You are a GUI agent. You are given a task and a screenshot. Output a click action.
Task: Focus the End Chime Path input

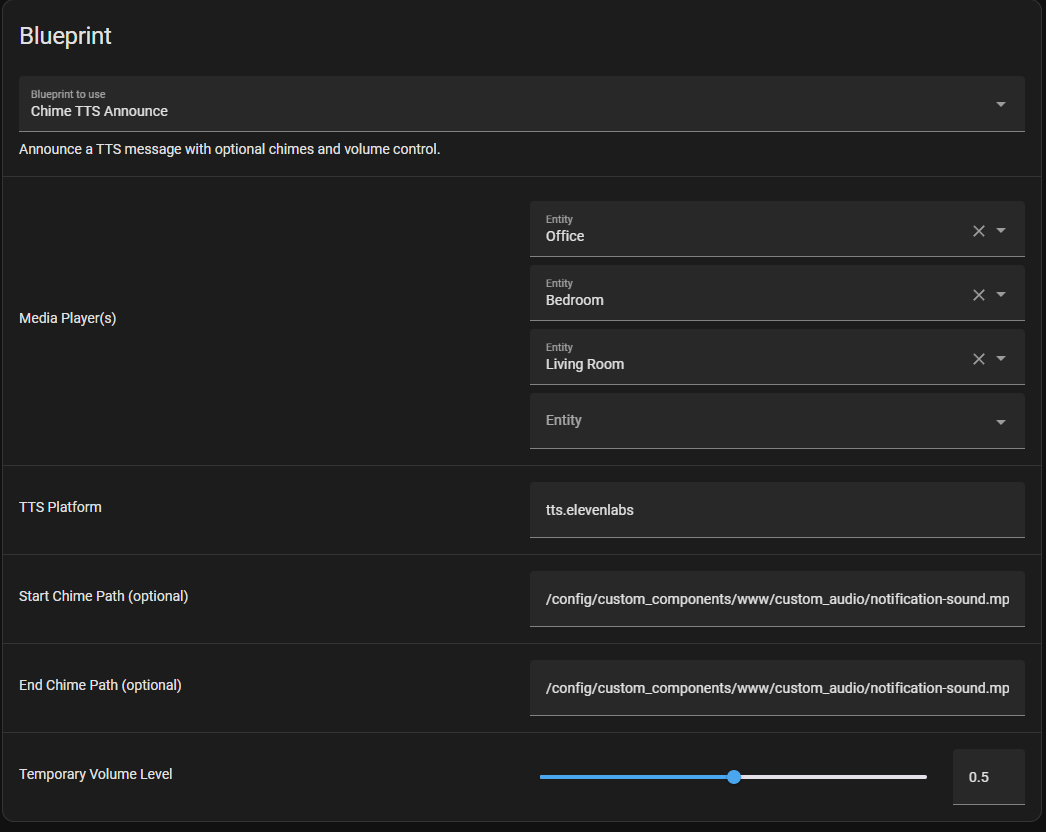coord(776,688)
